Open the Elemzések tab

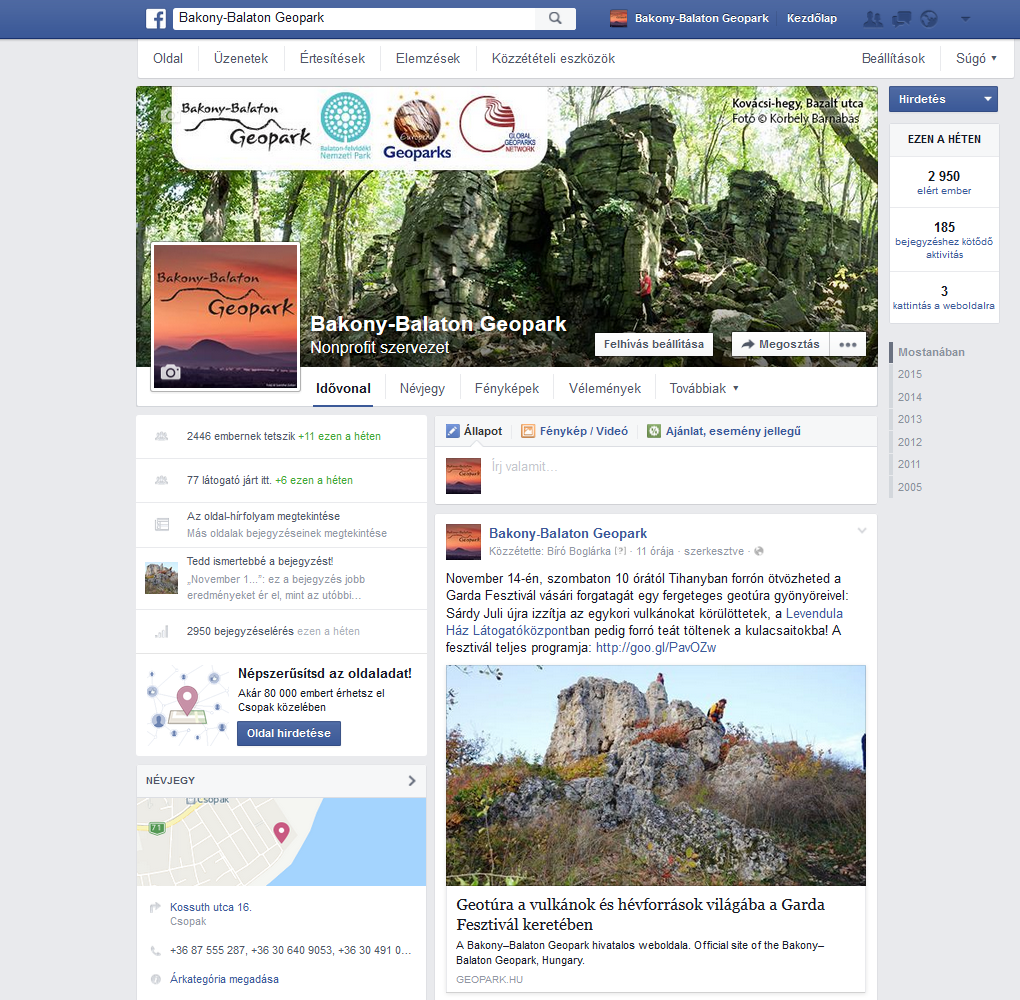(428, 59)
